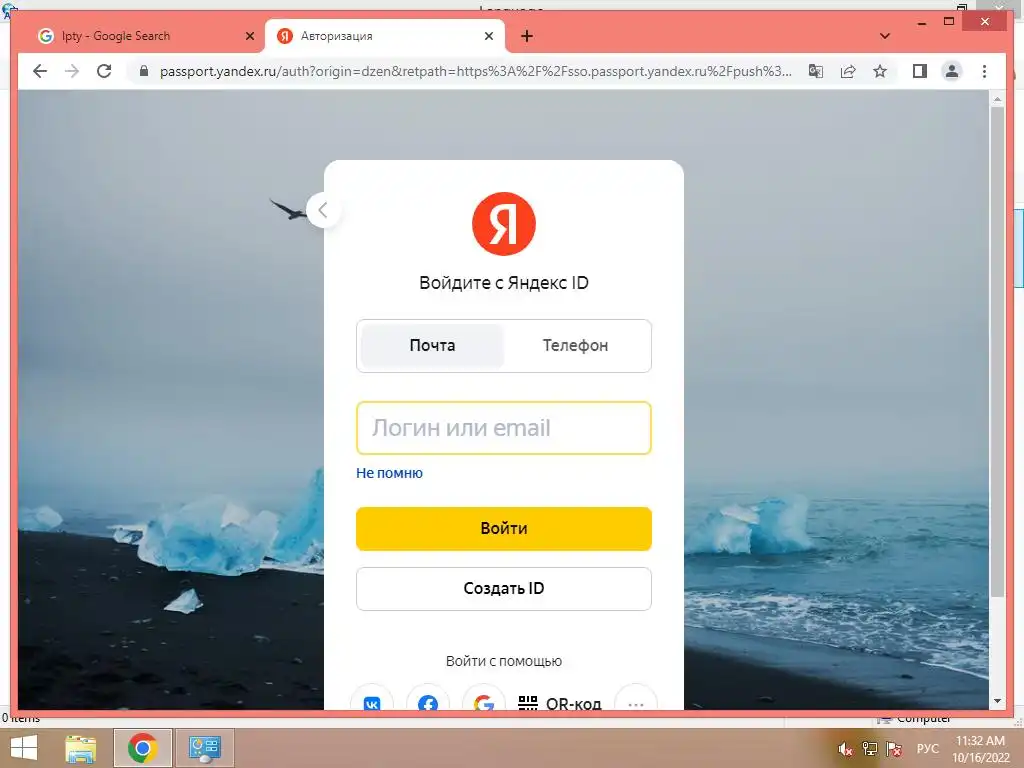1024x768 pixels.
Task: Click the Action Center flag tray icon
Action: 894,748
